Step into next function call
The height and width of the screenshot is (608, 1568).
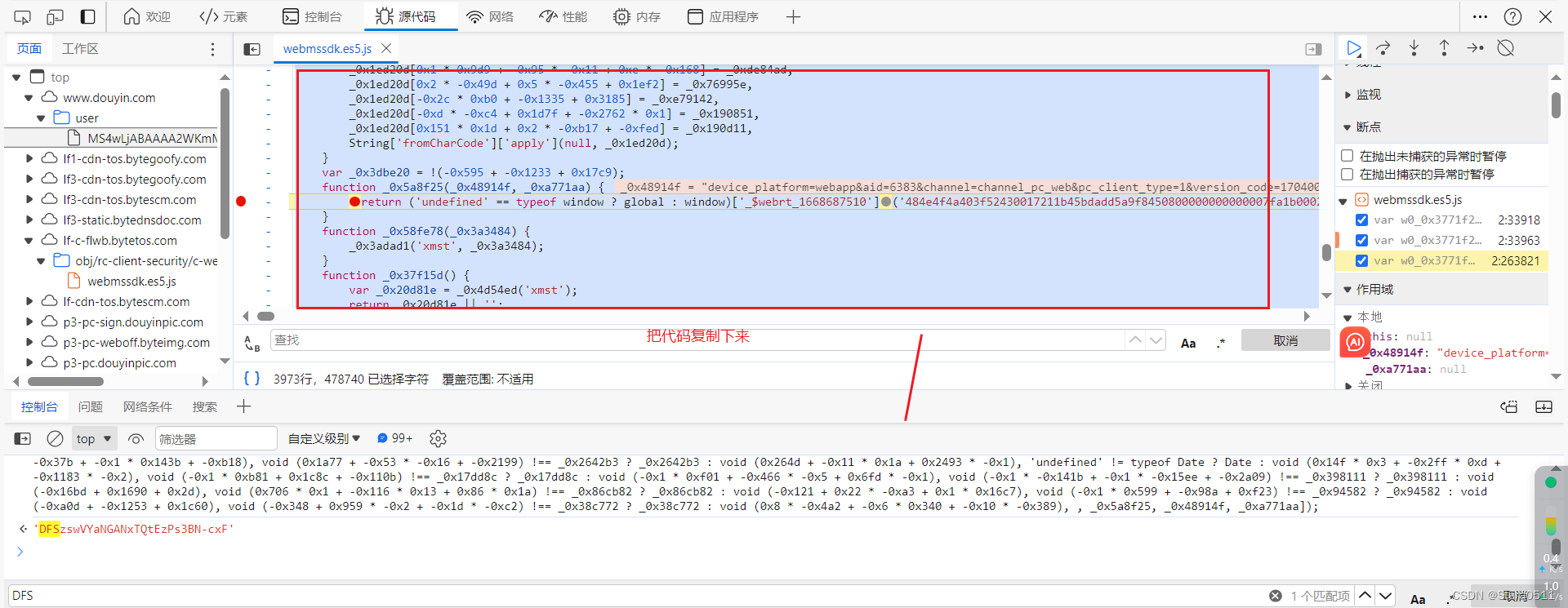1414,48
